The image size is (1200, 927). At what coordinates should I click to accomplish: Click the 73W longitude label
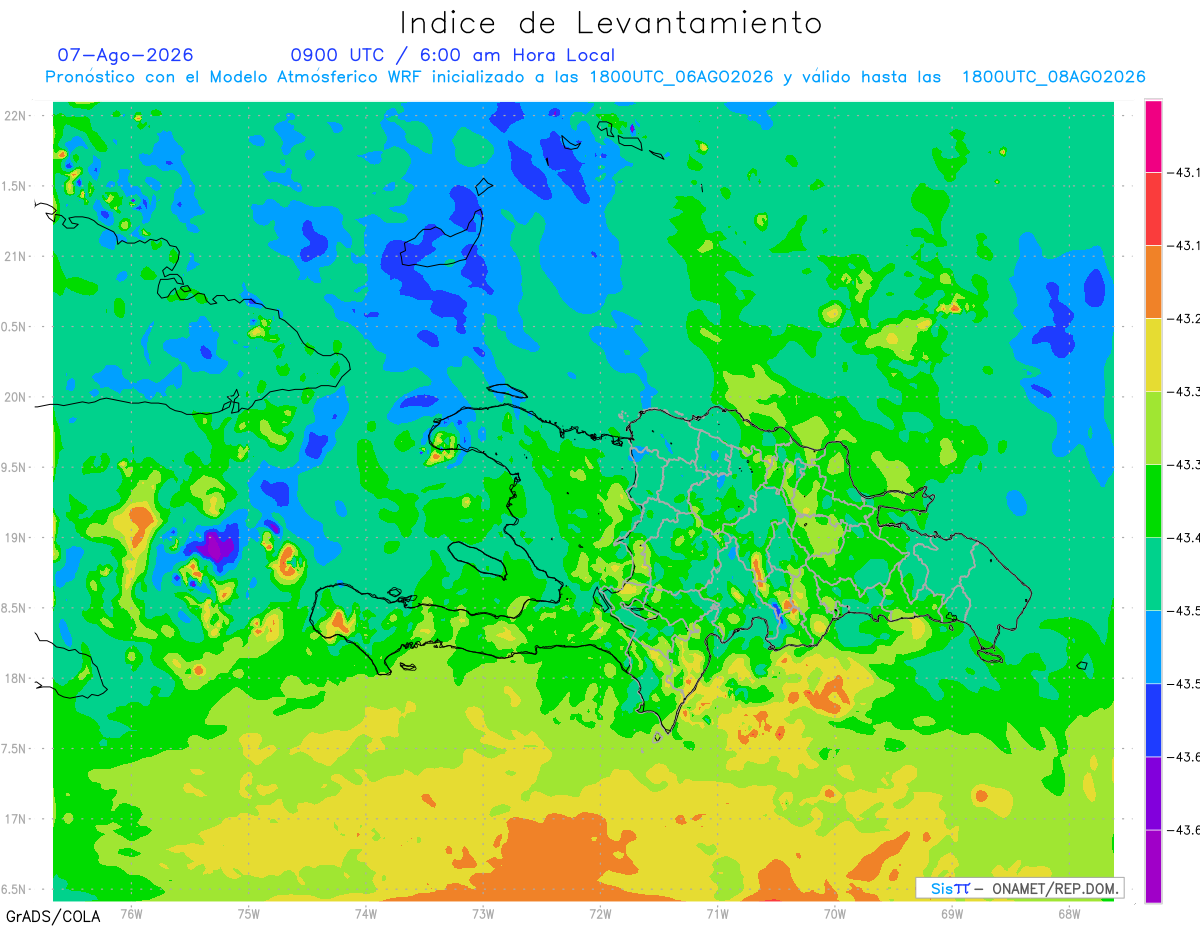click(483, 912)
